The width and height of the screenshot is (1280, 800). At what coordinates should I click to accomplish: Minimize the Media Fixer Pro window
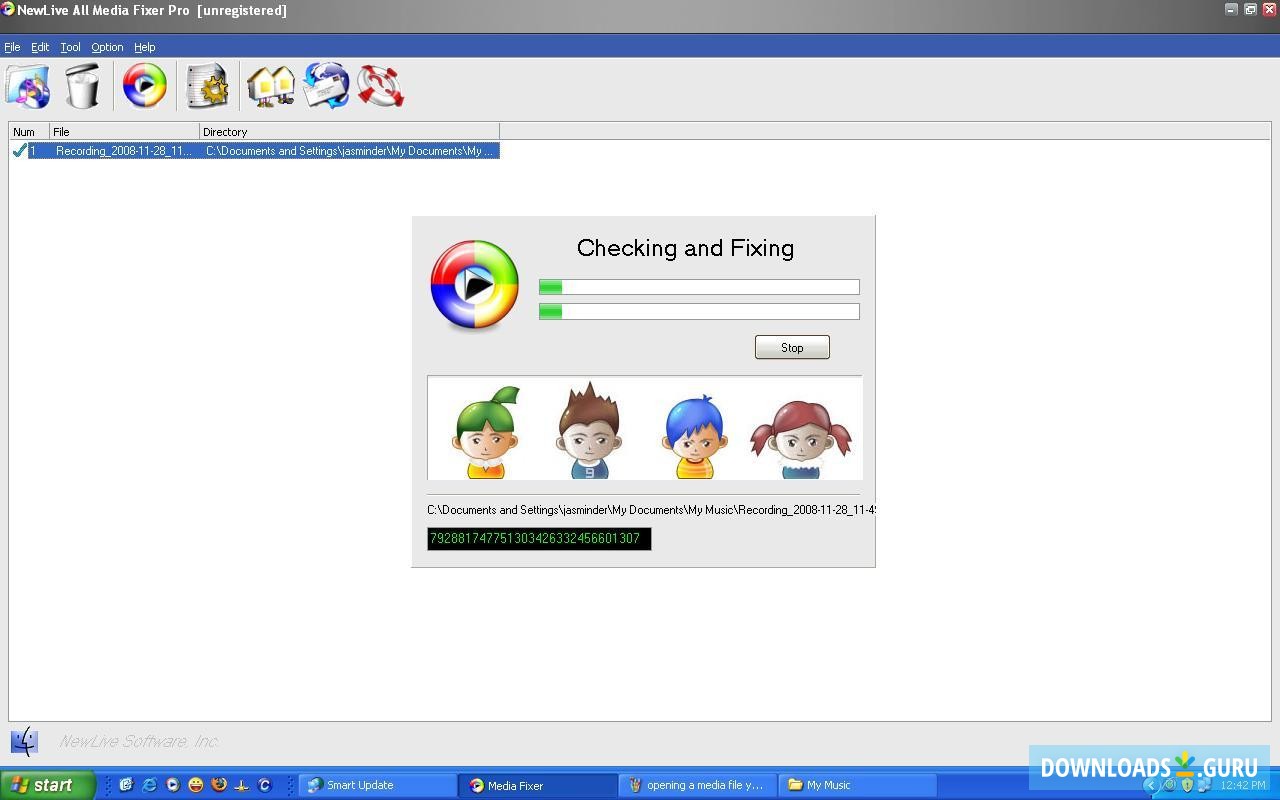(1231, 9)
